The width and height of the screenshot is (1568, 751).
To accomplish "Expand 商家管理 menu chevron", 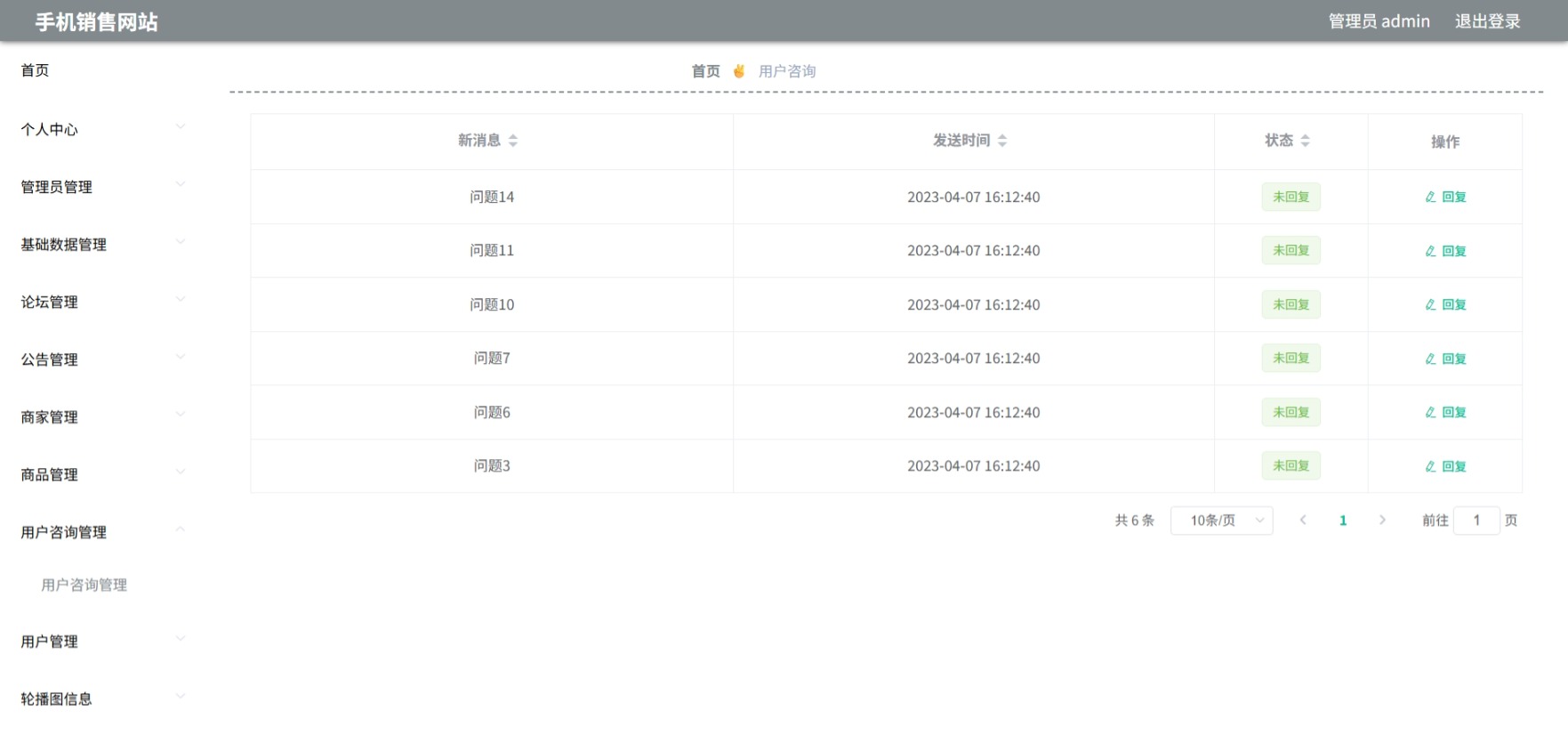I will coord(181,414).
